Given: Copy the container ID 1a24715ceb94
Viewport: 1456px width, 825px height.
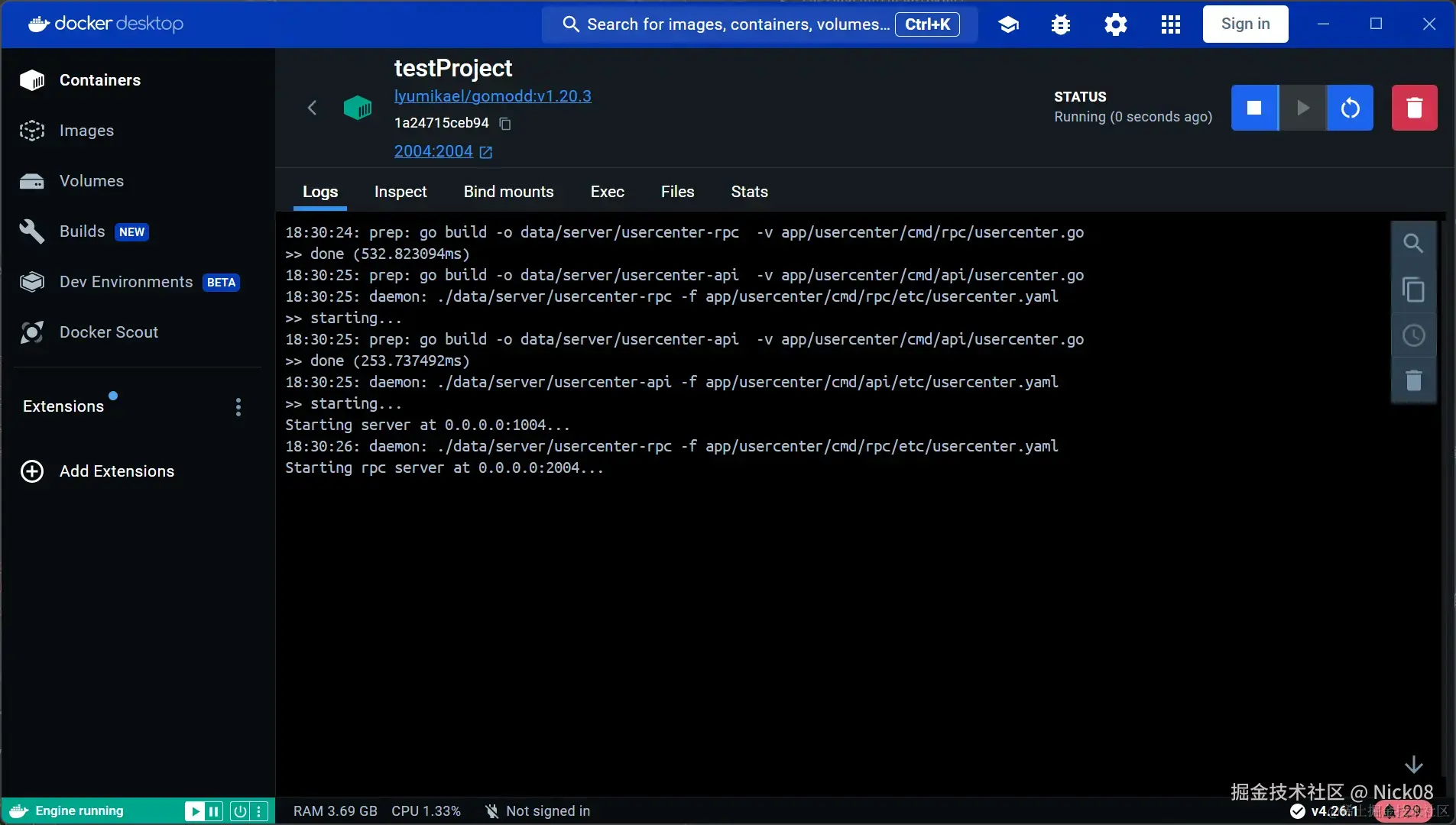Looking at the screenshot, I should click(x=505, y=123).
